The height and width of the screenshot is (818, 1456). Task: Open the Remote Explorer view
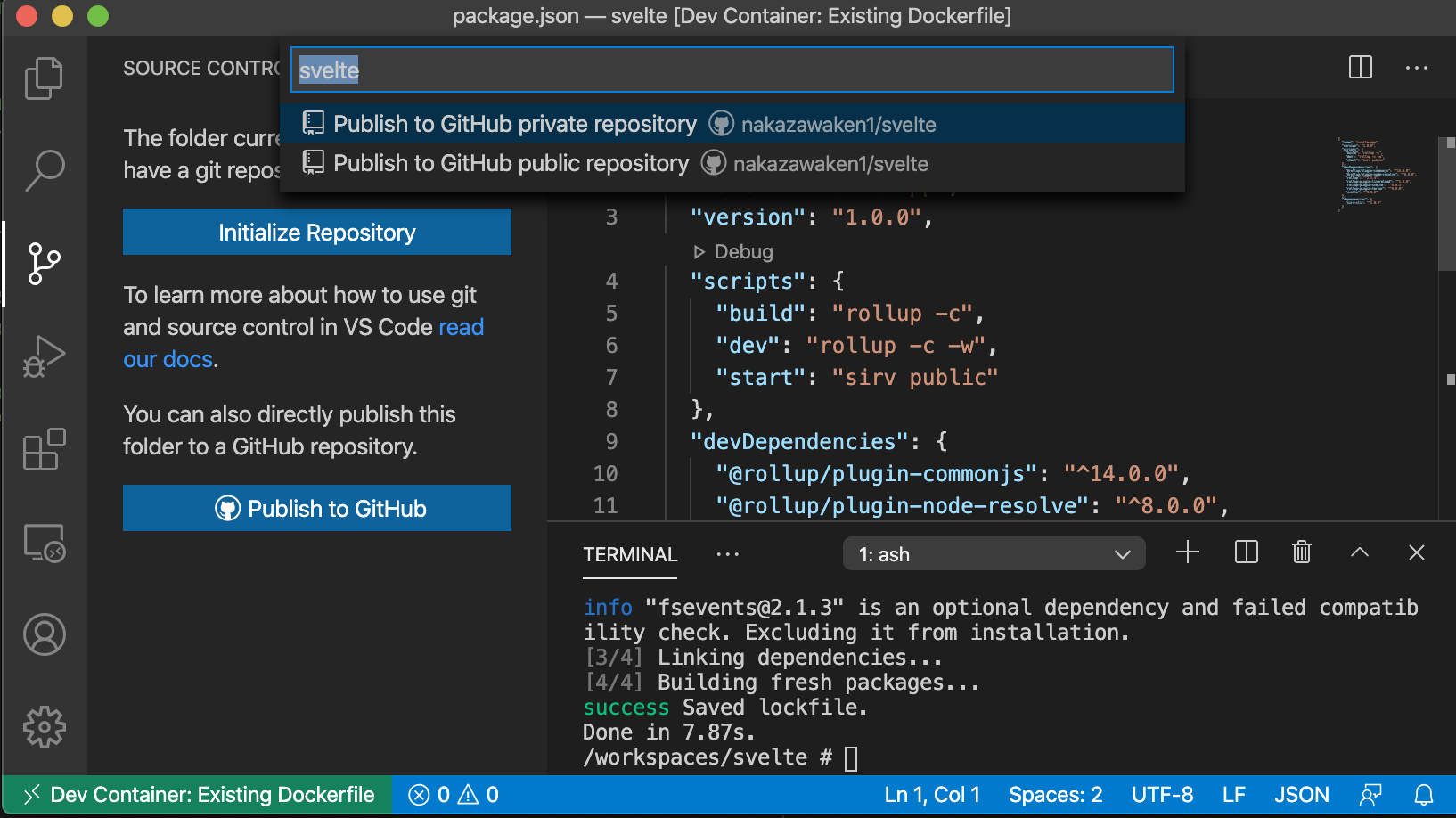tap(44, 542)
